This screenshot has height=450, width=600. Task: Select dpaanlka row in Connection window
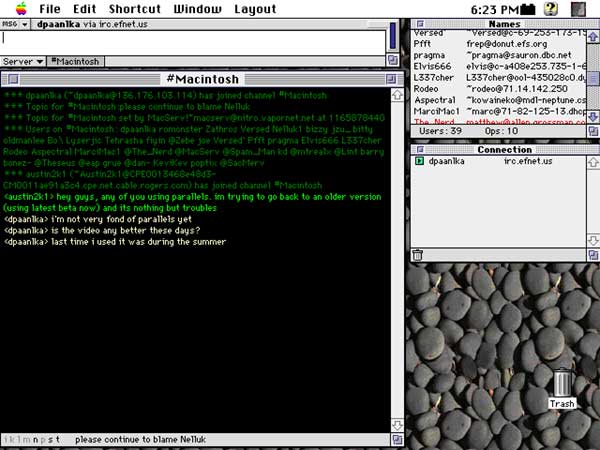point(499,161)
